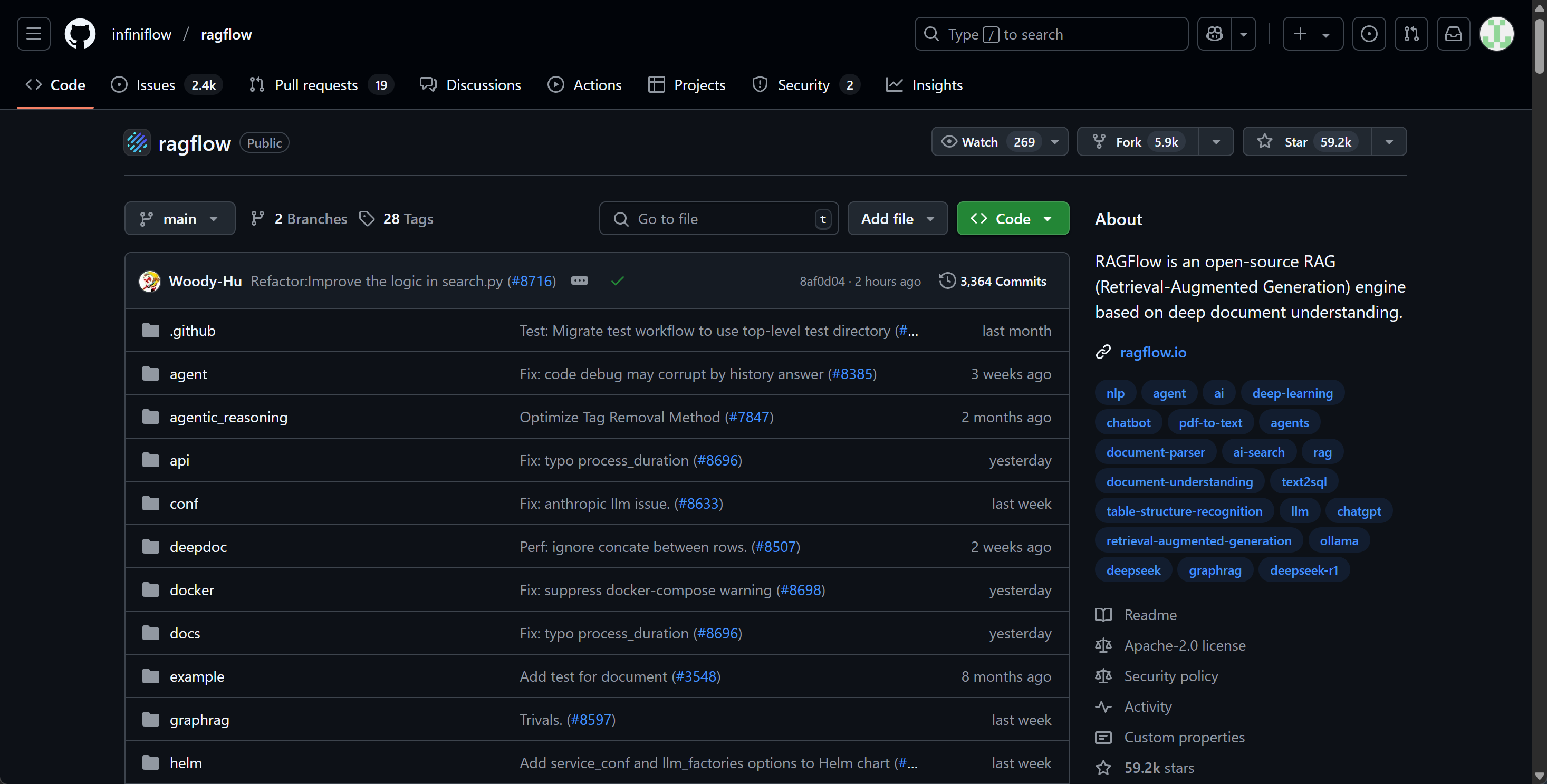
Task: Open the Projects tab
Action: 686,85
